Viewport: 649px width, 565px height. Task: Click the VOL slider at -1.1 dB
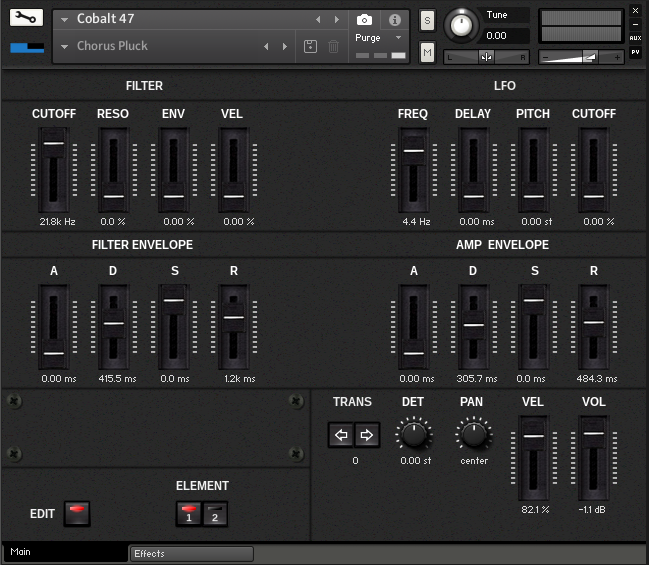click(594, 458)
